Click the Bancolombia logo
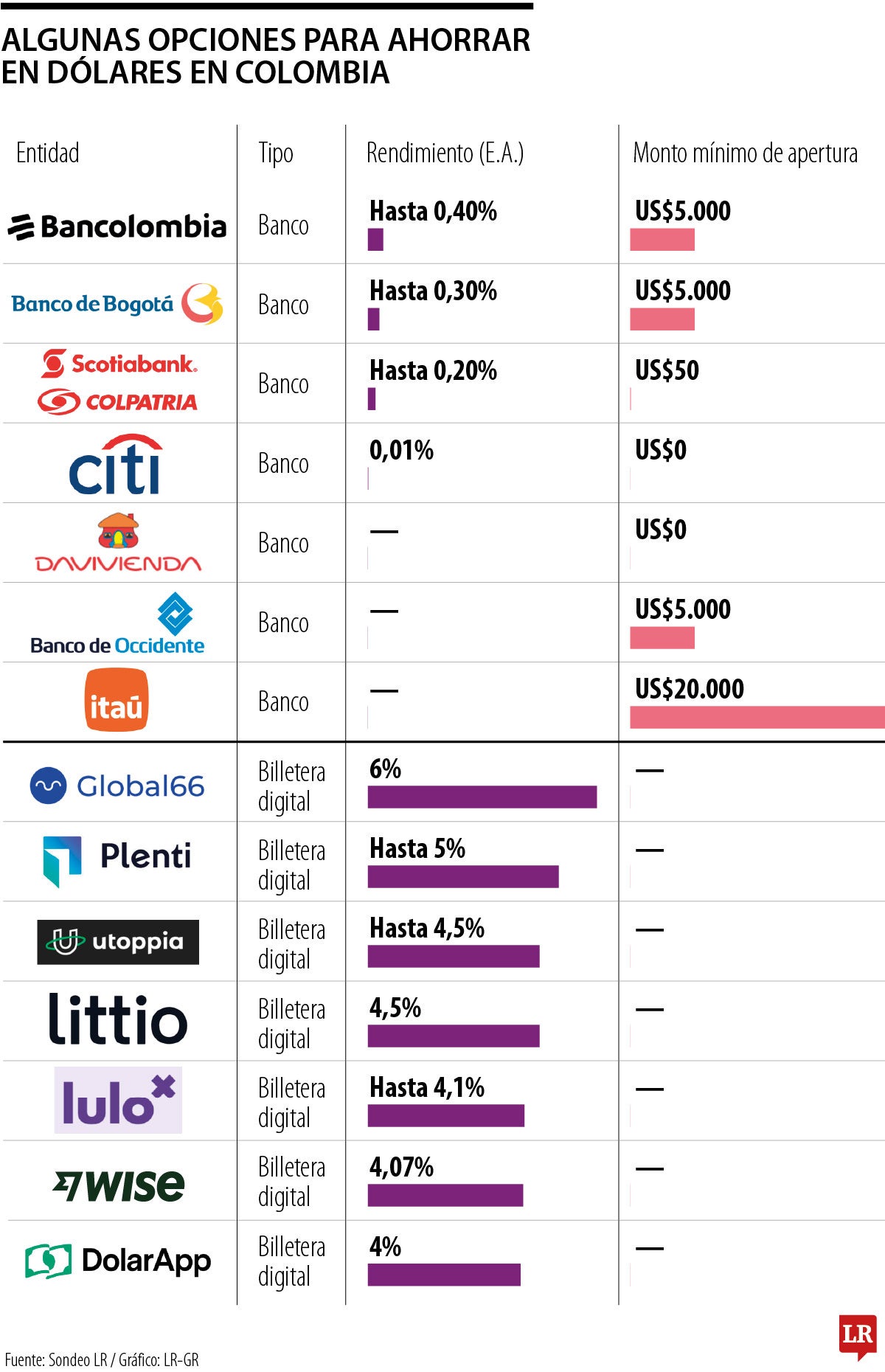 (117, 226)
